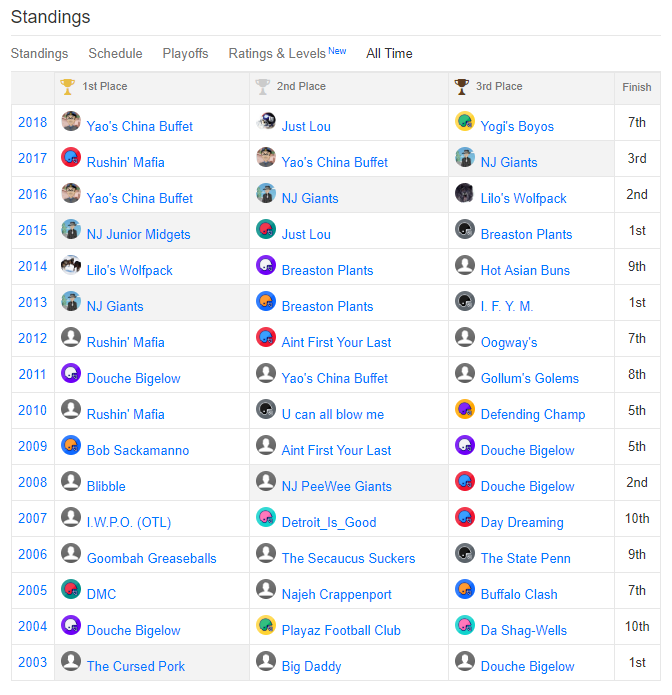Open the Oogway's team link
The width and height of the screenshot is (672, 695).
(509, 342)
